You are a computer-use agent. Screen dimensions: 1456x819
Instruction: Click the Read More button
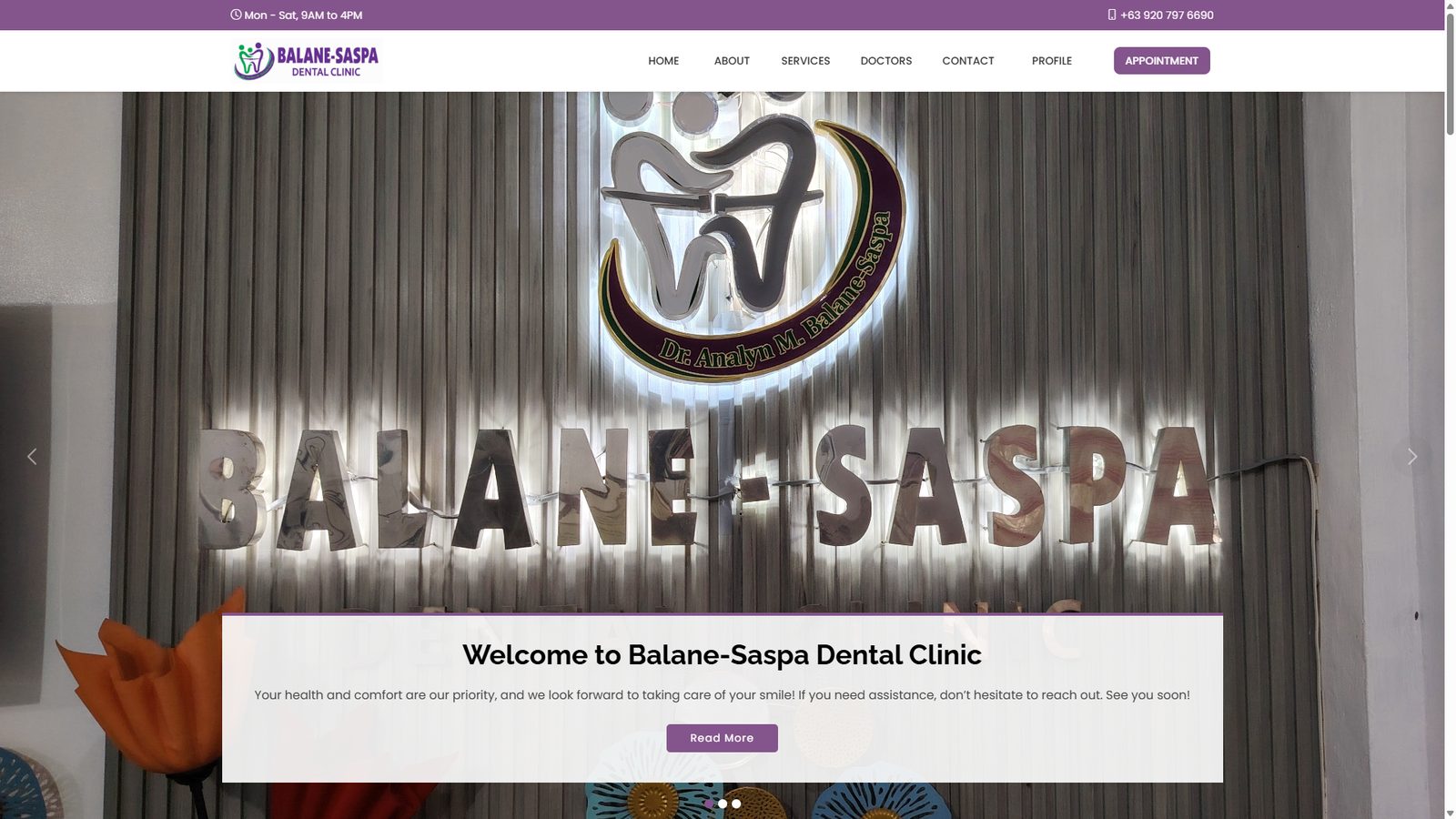click(722, 738)
